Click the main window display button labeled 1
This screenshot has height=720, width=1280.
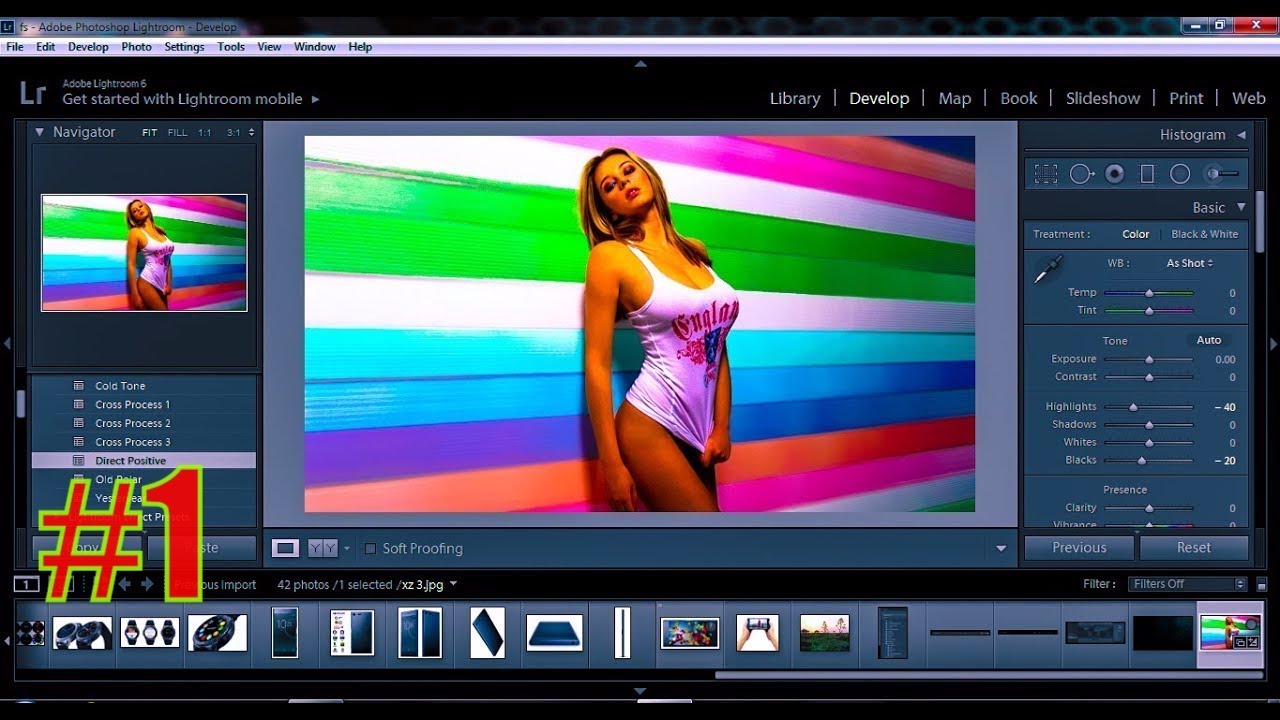point(27,584)
